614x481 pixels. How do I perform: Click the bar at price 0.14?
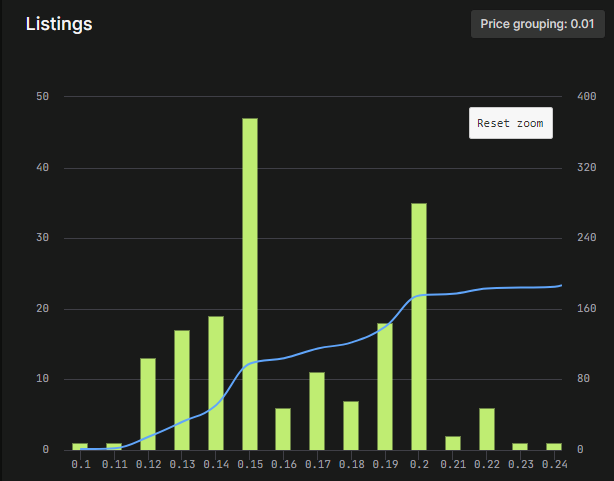(216, 383)
